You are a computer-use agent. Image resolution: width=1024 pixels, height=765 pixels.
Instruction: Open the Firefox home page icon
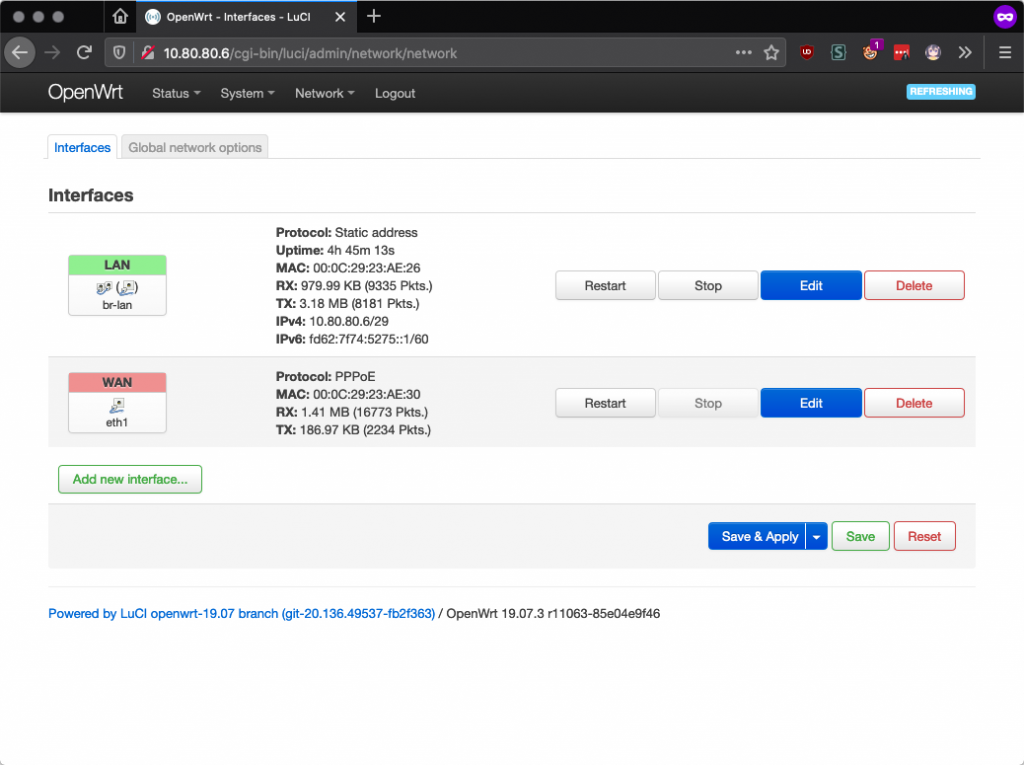click(120, 16)
